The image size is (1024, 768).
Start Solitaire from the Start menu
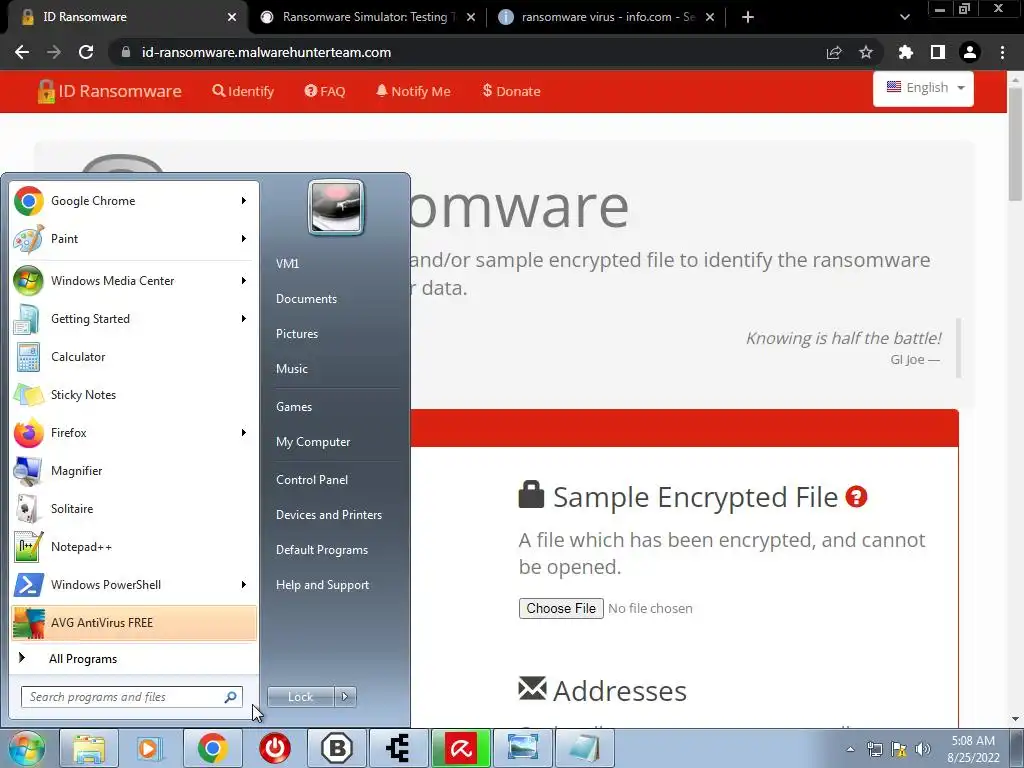coord(134,508)
